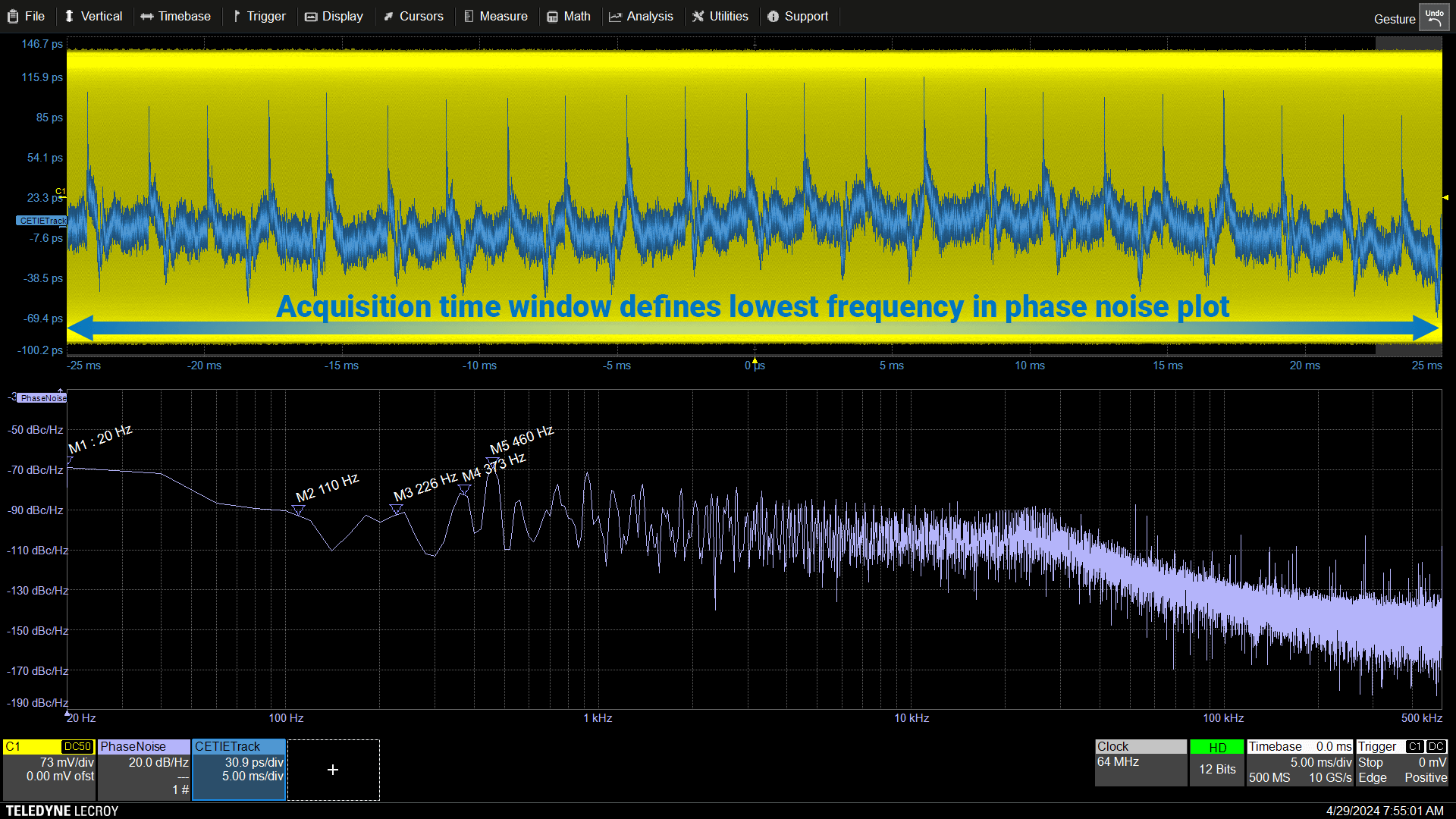Click the PhaseNoise label tag on lower grid
Image resolution: width=1456 pixels, height=819 pixels.
pos(42,398)
